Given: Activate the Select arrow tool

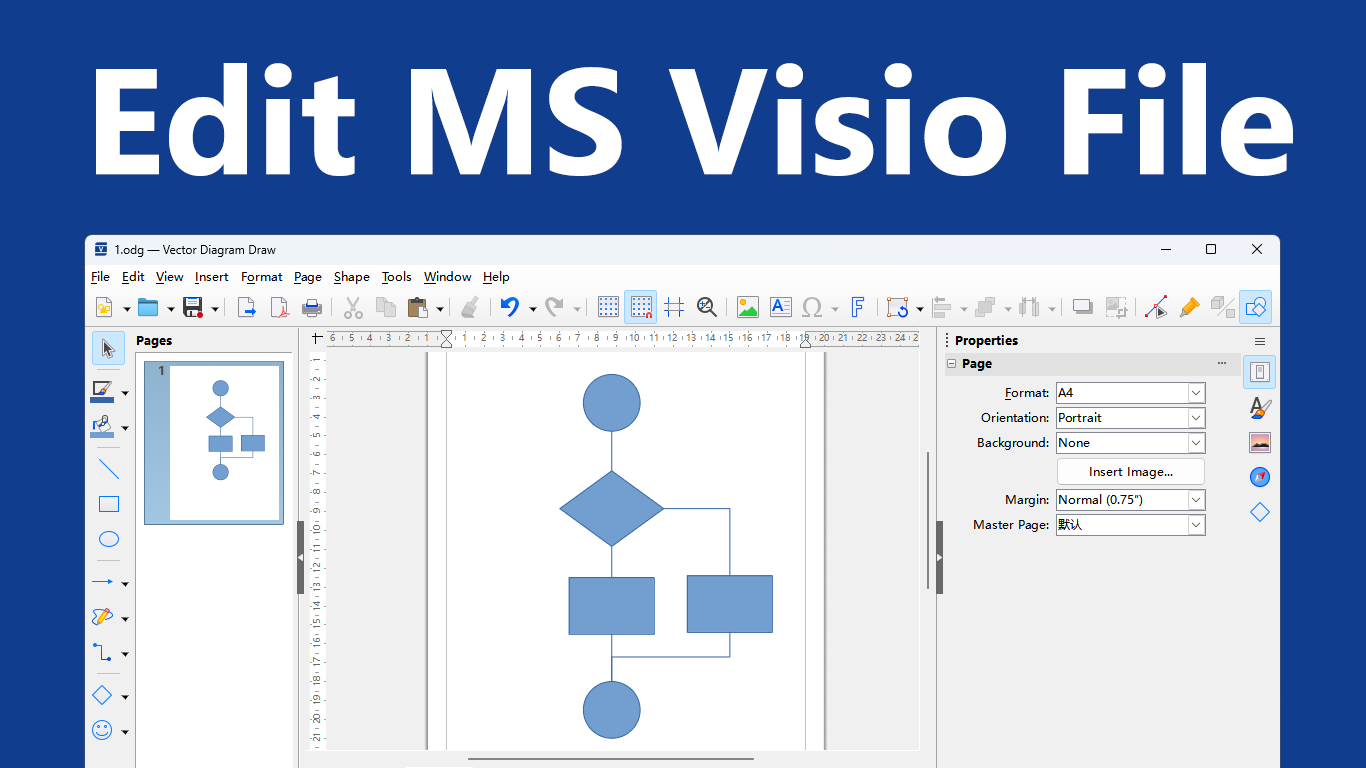Looking at the screenshot, I should pyautogui.click(x=109, y=348).
